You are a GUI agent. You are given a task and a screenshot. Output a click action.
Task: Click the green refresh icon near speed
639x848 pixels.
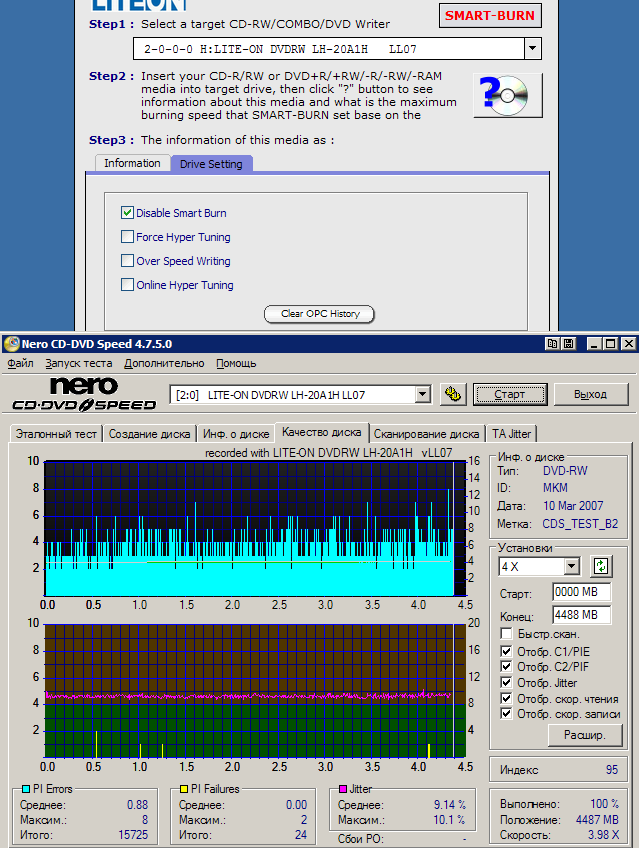(600, 566)
